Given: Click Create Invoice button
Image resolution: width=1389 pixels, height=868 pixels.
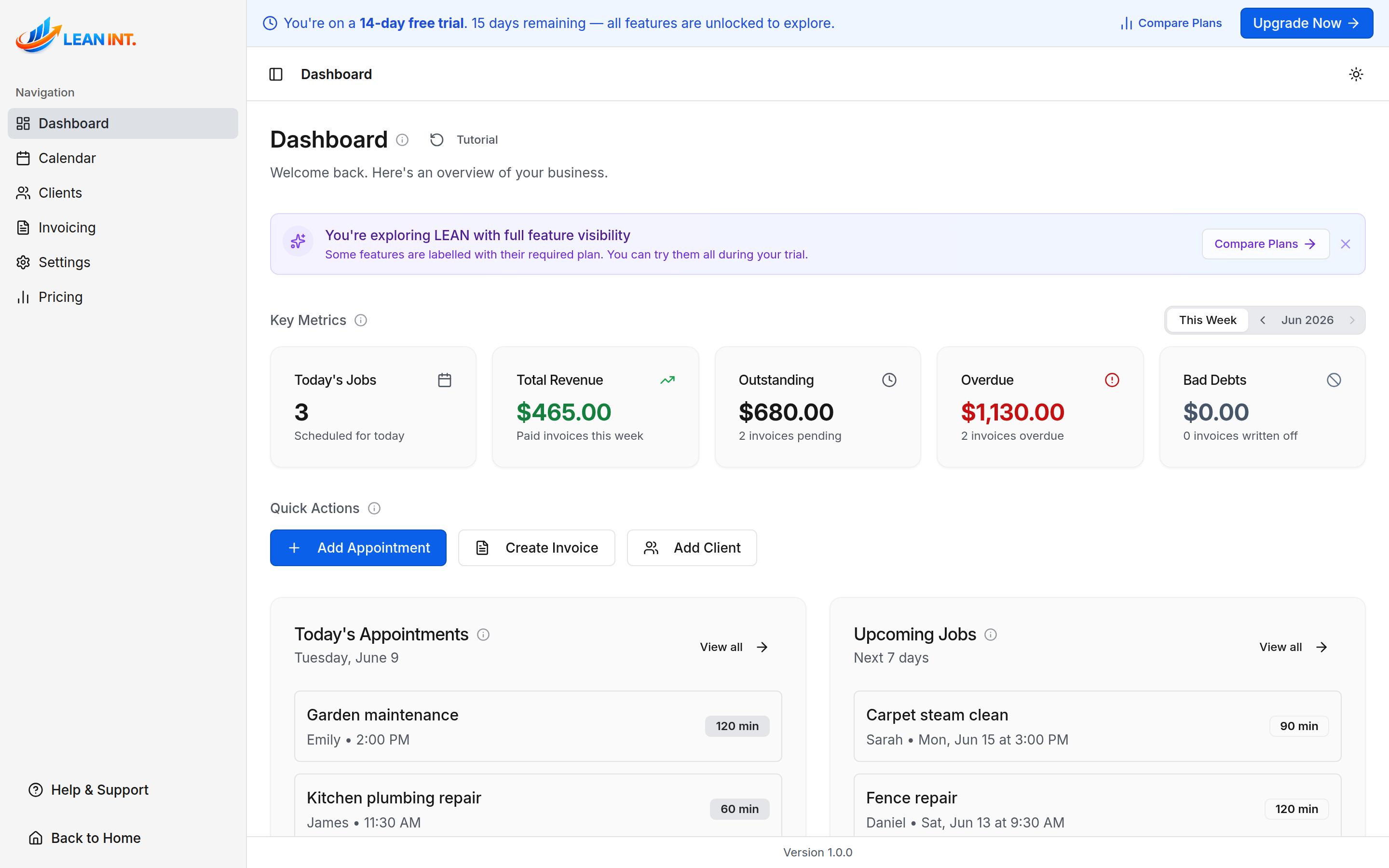Looking at the screenshot, I should tap(536, 548).
